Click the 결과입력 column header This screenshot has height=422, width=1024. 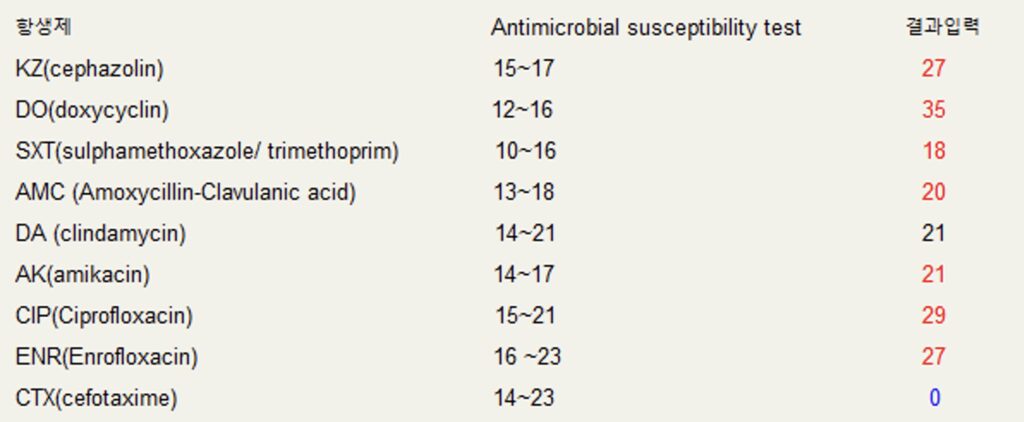coord(943,27)
